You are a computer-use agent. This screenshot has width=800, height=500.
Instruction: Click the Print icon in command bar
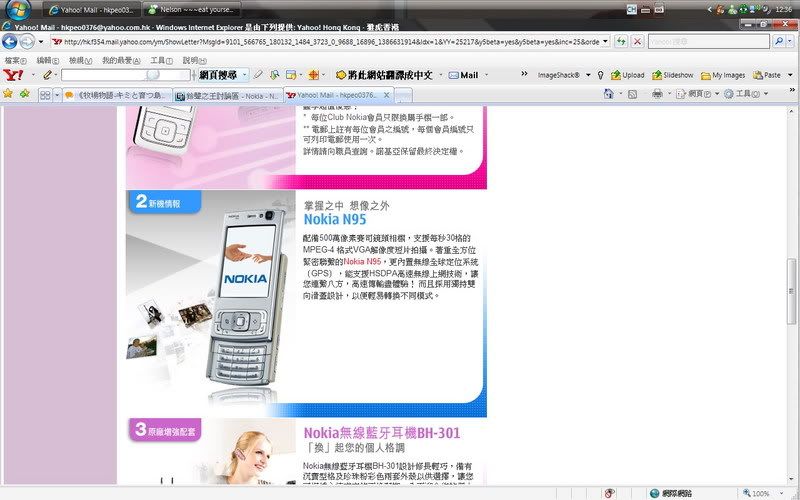(657, 94)
